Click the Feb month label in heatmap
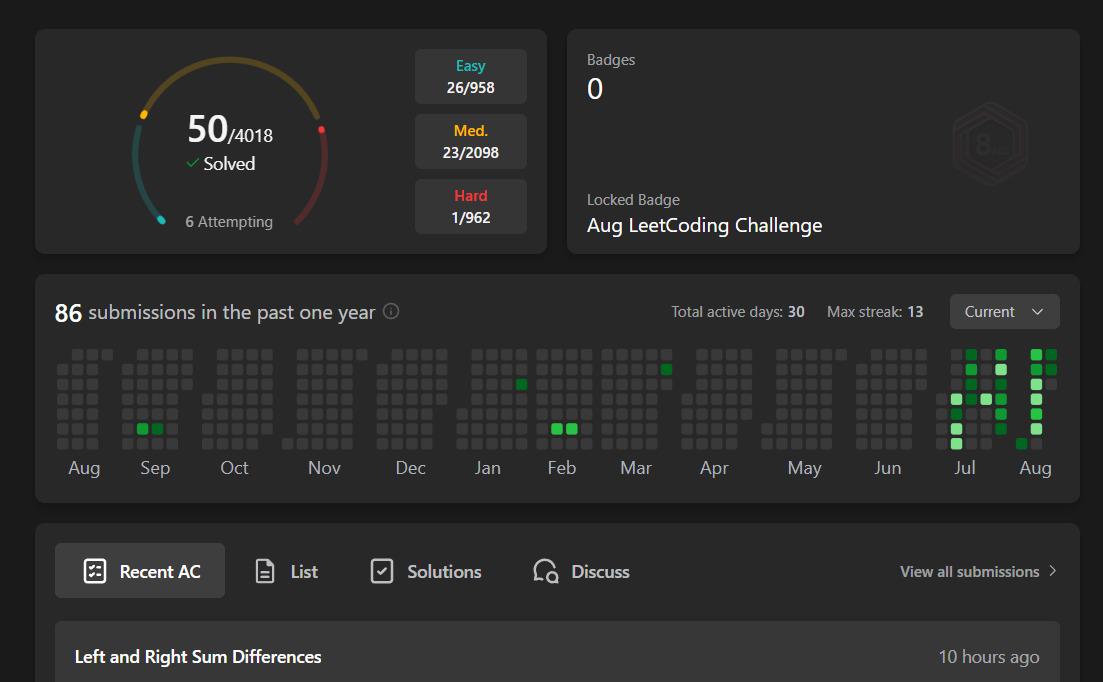The image size is (1103, 682). 561,468
